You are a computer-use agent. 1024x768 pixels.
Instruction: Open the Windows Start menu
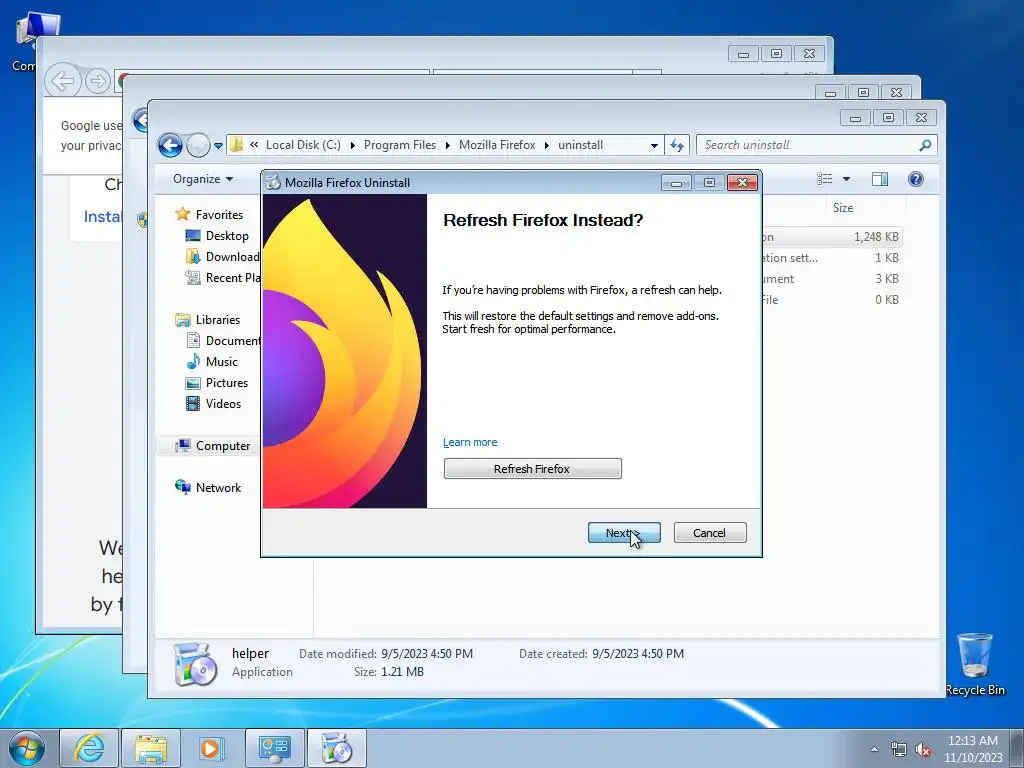coord(26,748)
